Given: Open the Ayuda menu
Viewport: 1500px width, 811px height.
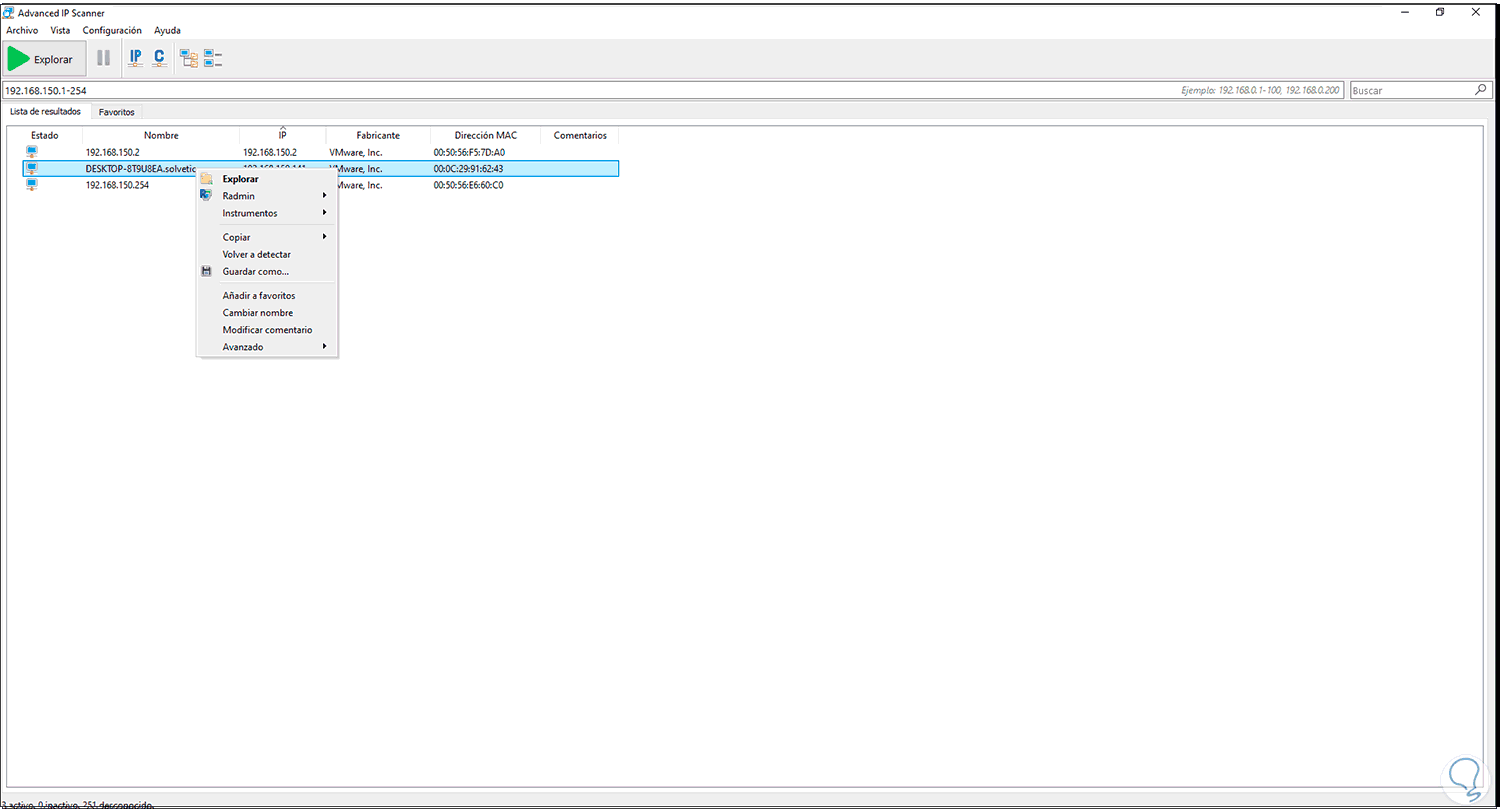Looking at the screenshot, I should click(x=167, y=31).
